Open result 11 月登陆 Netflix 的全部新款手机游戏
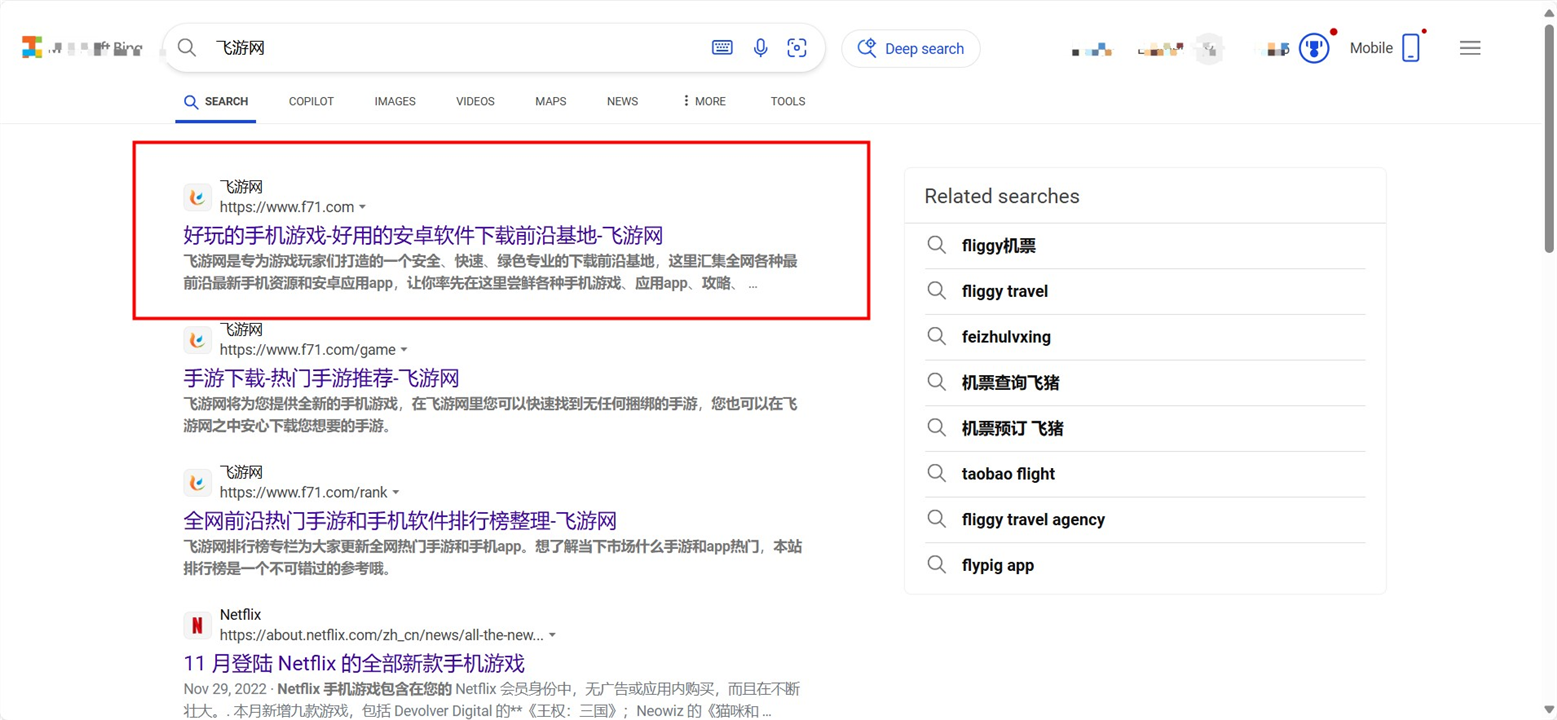The width and height of the screenshot is (1557, 720). click(354, 664)
